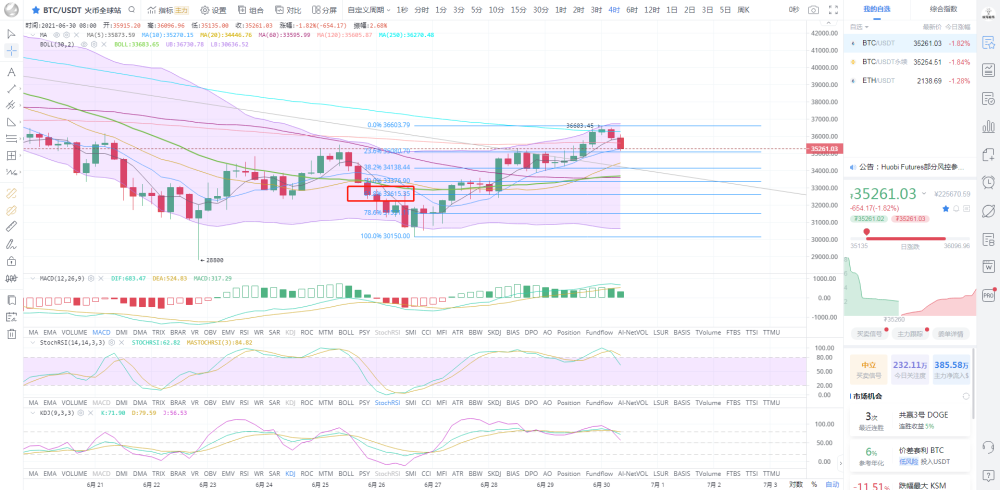Remove the MACD indicator with X
Viewport: 1000px width, 490px height.
[x=100, y=279]
